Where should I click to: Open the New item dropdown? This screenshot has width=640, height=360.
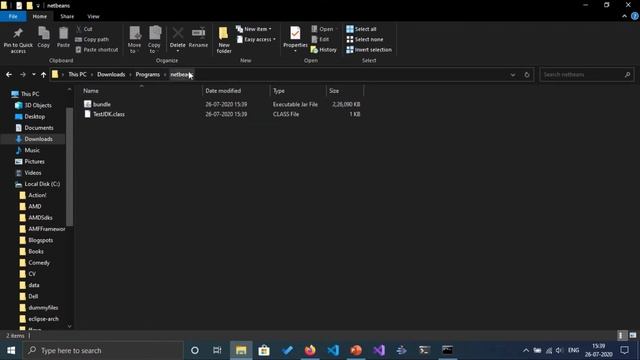tap(253, 29)
